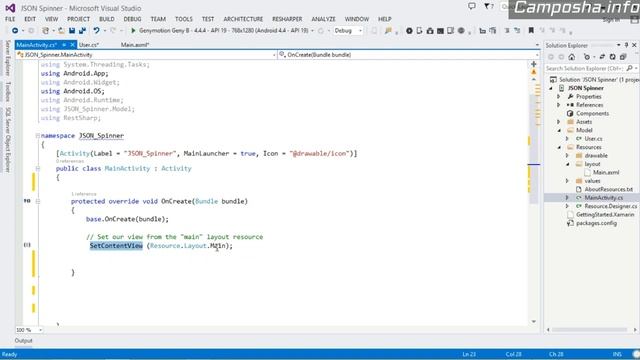
Task: Collapse the Model folder
Action: pos(559,131)
